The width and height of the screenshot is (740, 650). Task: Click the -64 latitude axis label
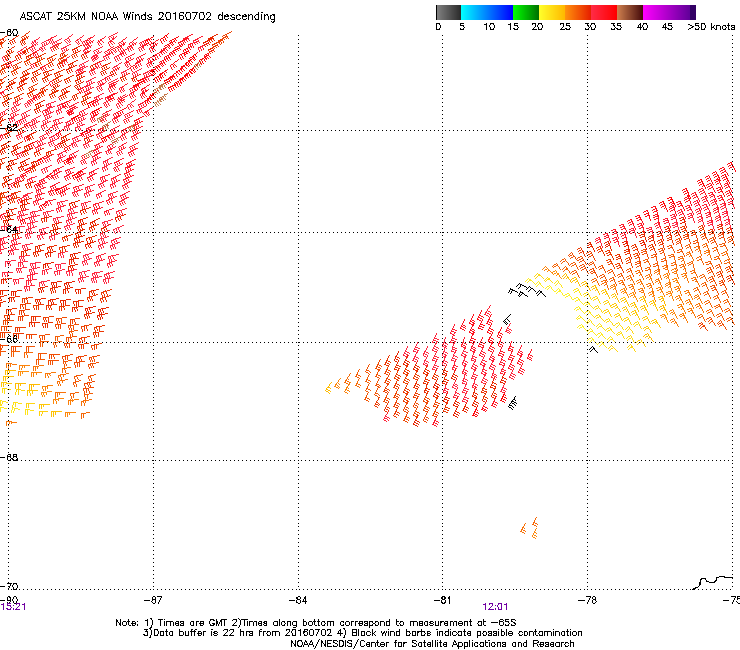point(9,230)
